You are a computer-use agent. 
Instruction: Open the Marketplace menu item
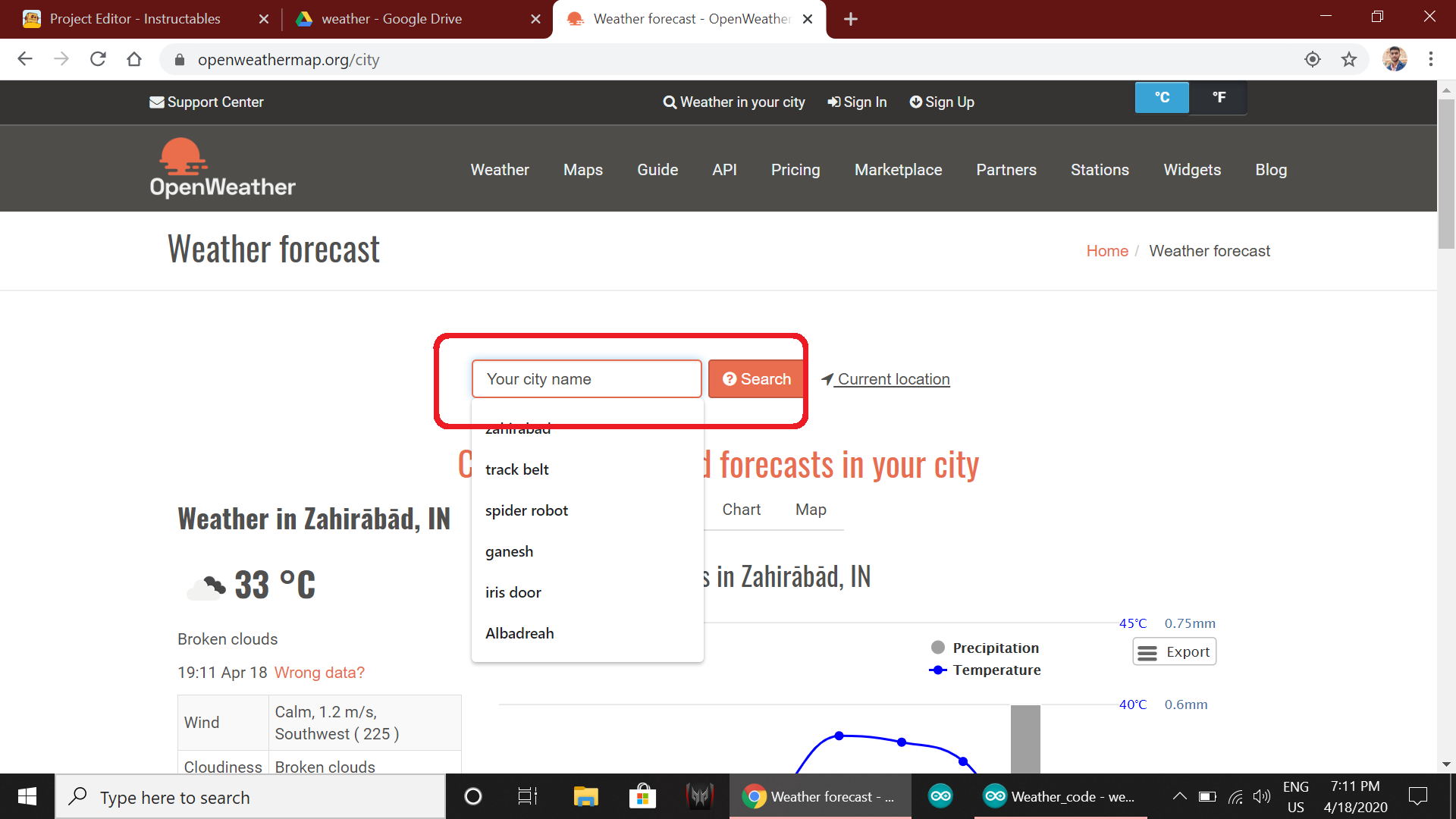pos(899,170)
